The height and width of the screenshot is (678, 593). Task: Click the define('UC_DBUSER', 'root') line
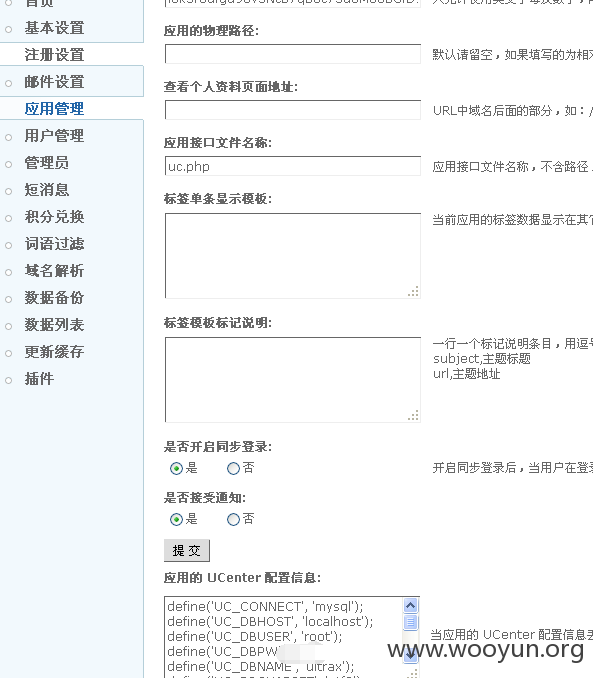tap(255, 637)
